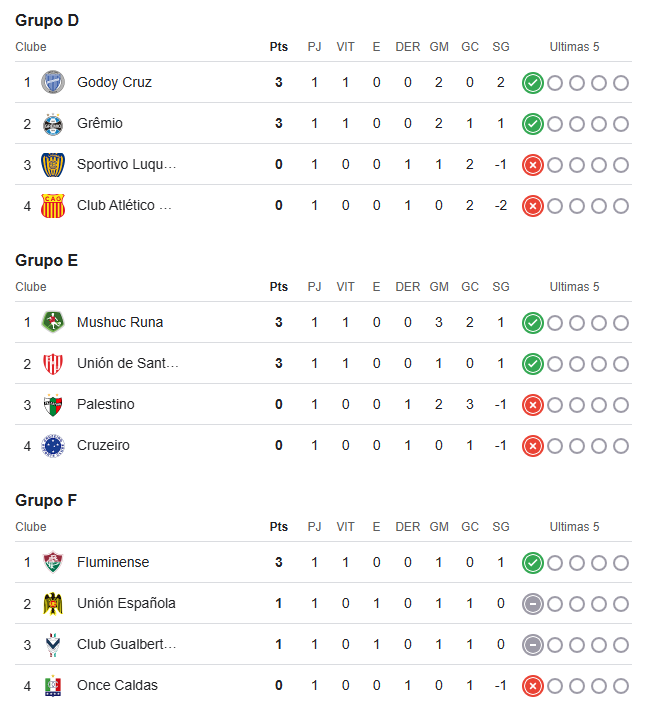The image size is (660, 719).
Task: Click the Mushuc Runa club crest
Action: pos(53,322)
